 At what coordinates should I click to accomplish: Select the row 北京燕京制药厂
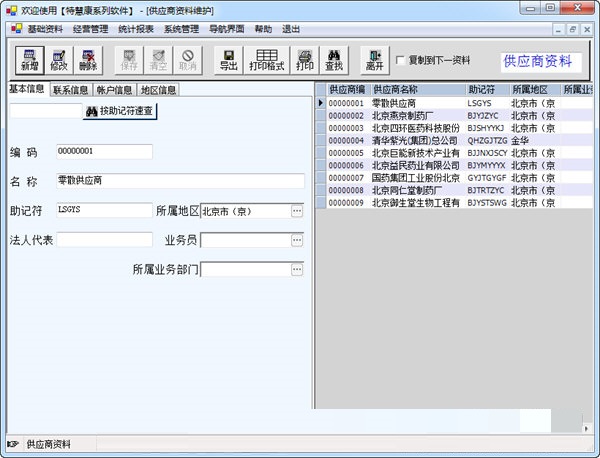tap(454, 116)
